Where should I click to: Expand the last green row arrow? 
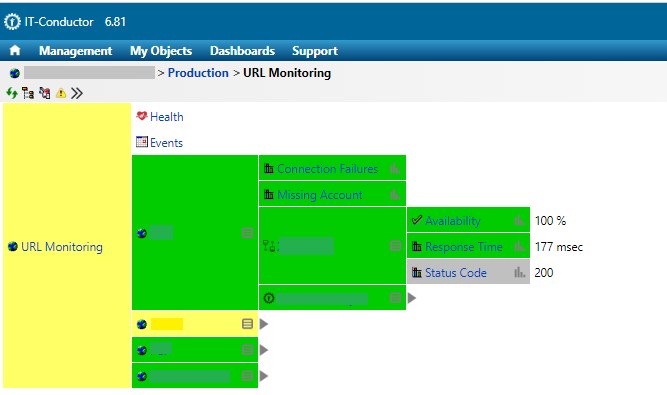coord(264,376)
